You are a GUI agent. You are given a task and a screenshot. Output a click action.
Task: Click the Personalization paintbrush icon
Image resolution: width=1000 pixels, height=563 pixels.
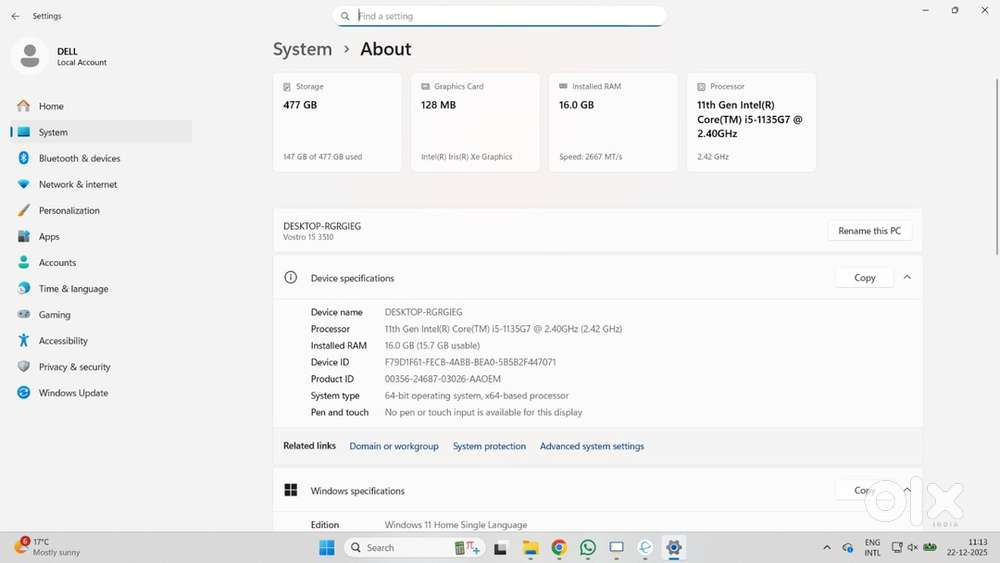(23, 210)
